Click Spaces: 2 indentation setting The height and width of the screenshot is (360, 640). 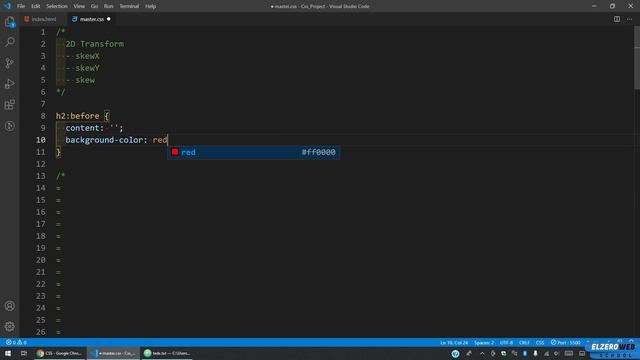(484, 342)
